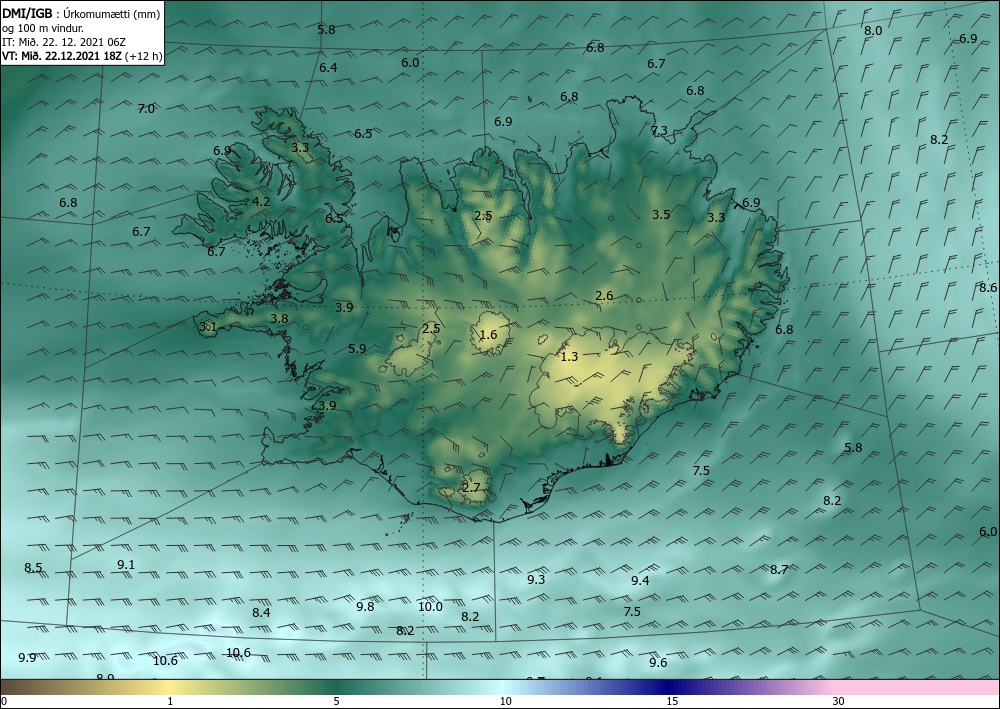Select the 9.1 value label

click(126, 565)
